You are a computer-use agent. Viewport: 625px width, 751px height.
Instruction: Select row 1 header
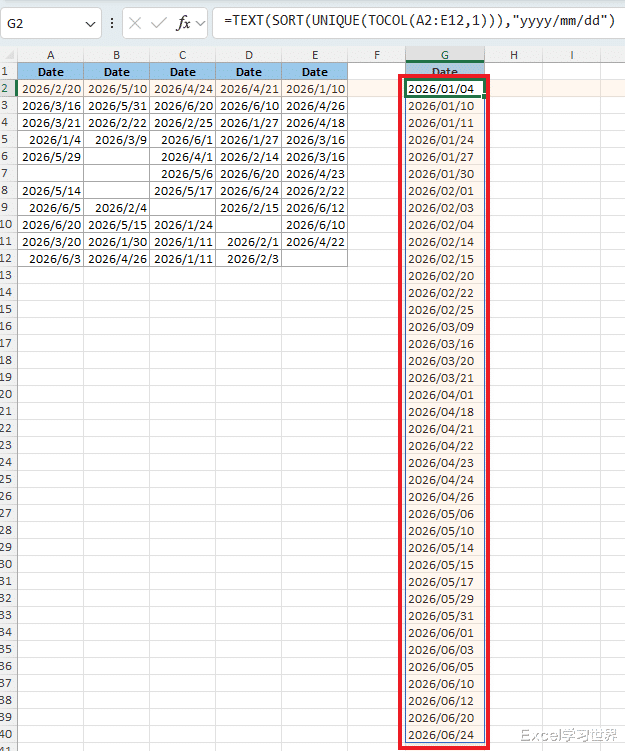tap(7, 71)
